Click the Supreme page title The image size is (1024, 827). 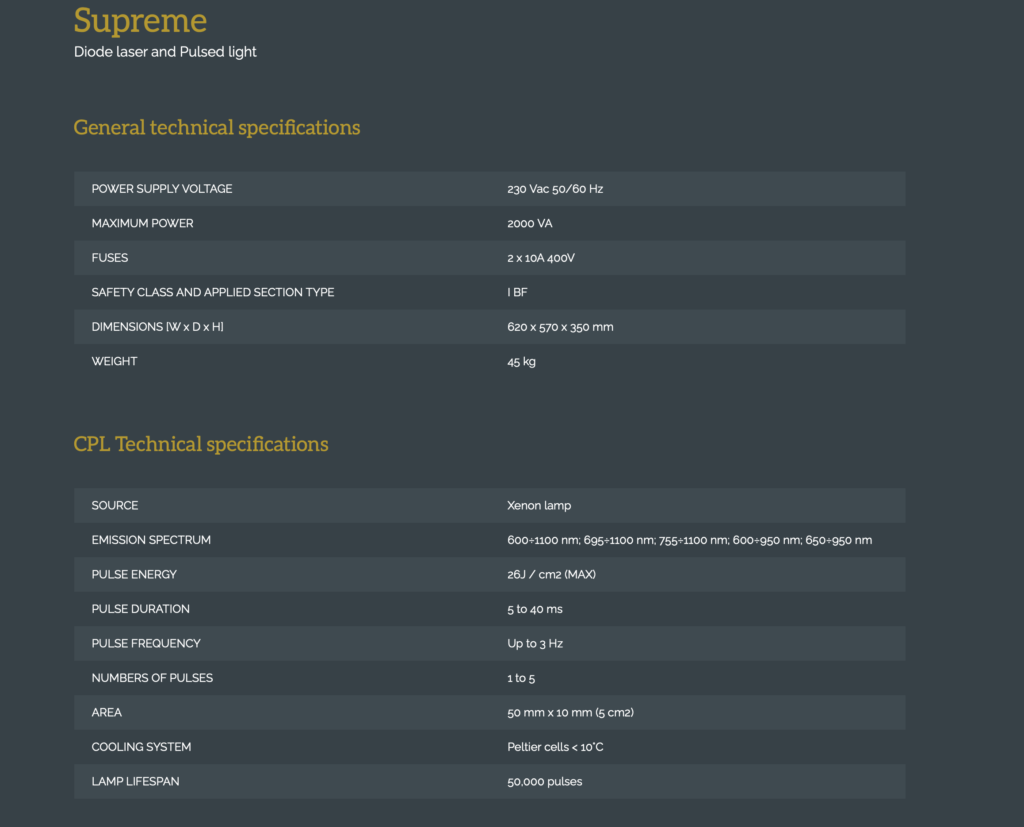(x=140, y=20)
